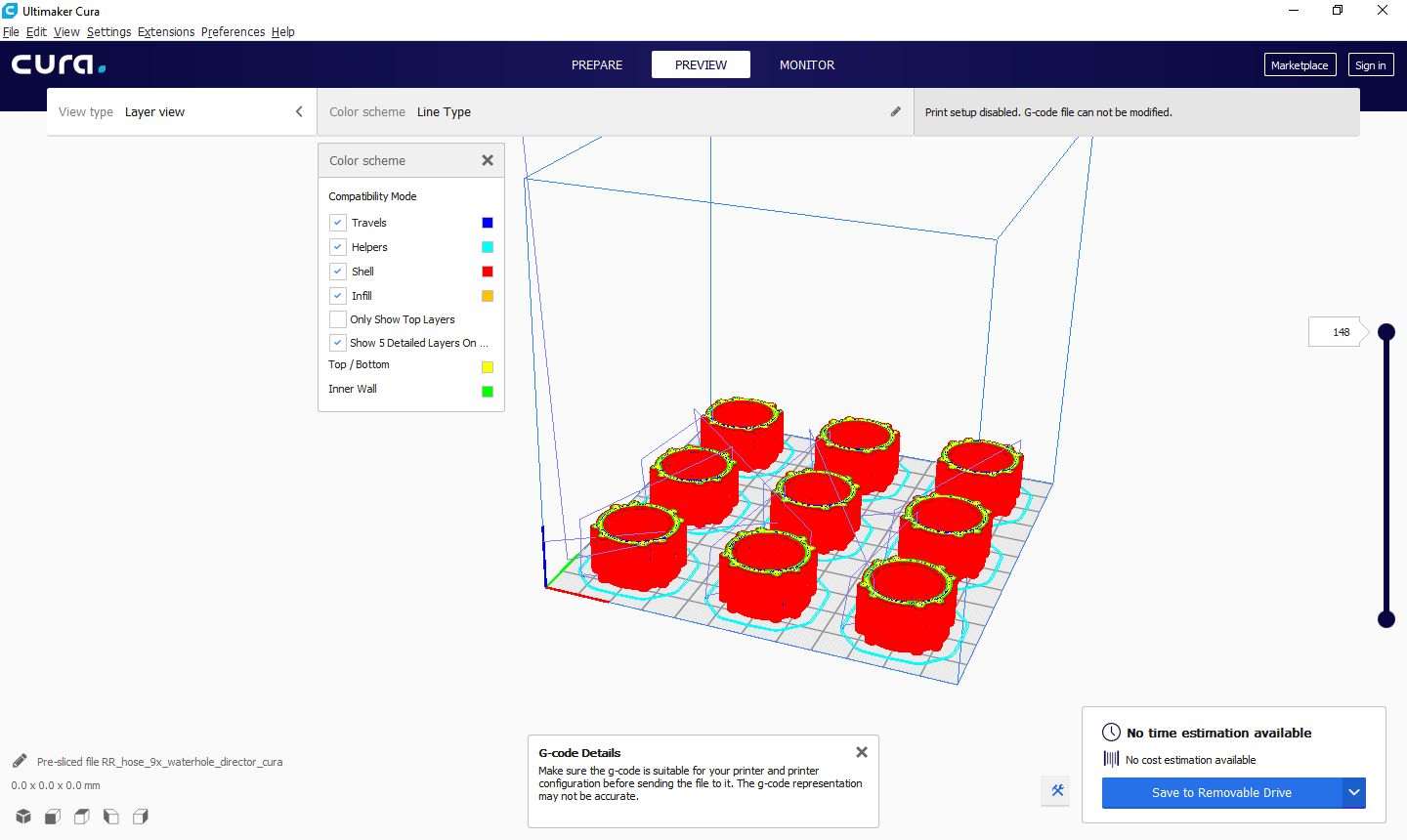Click the Marketplace button
This screenshot has width=1407, height=840.
pos(1300,64)
